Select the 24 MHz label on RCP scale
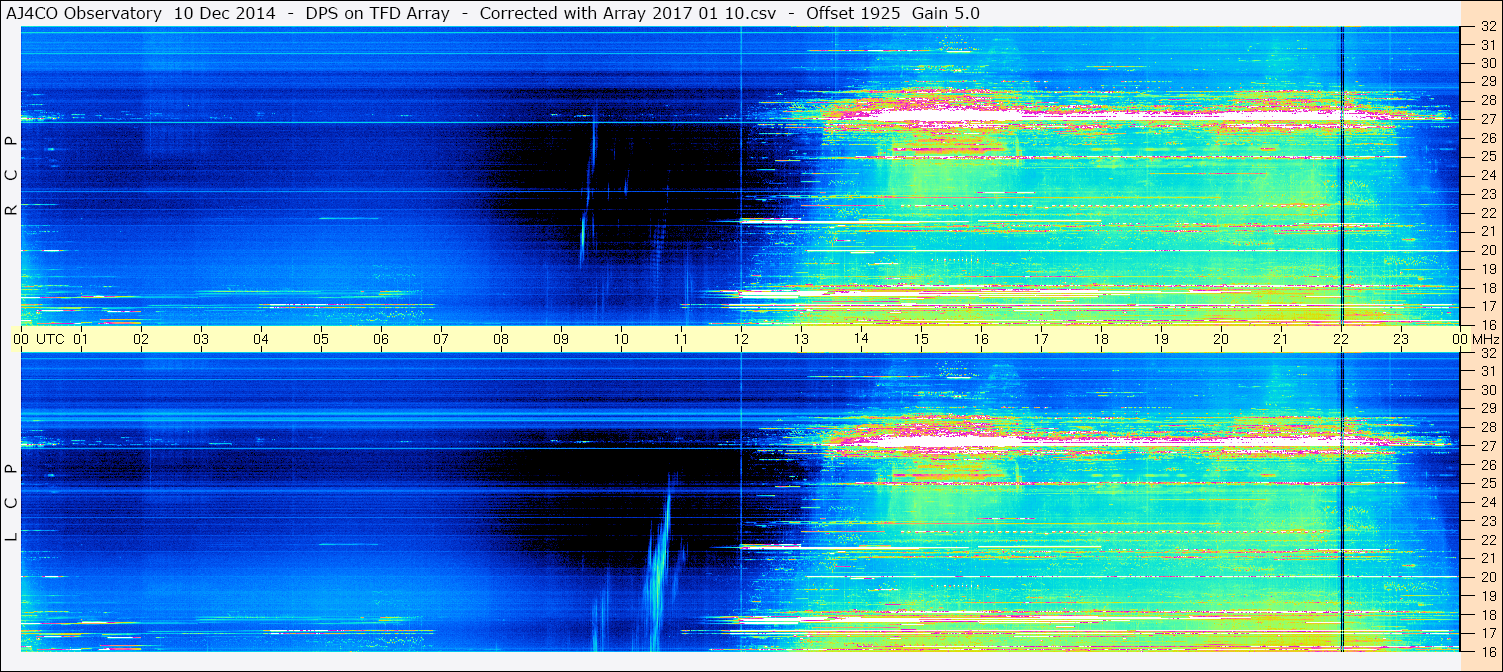This screenshot has height=672, width=1503. click(x=1488, y=175)
